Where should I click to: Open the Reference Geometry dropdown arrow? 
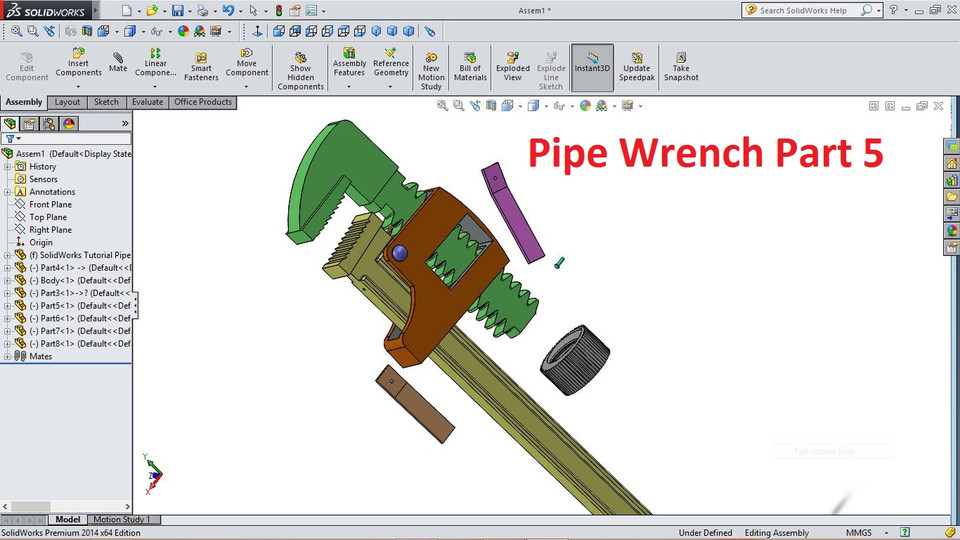[391, 86]
